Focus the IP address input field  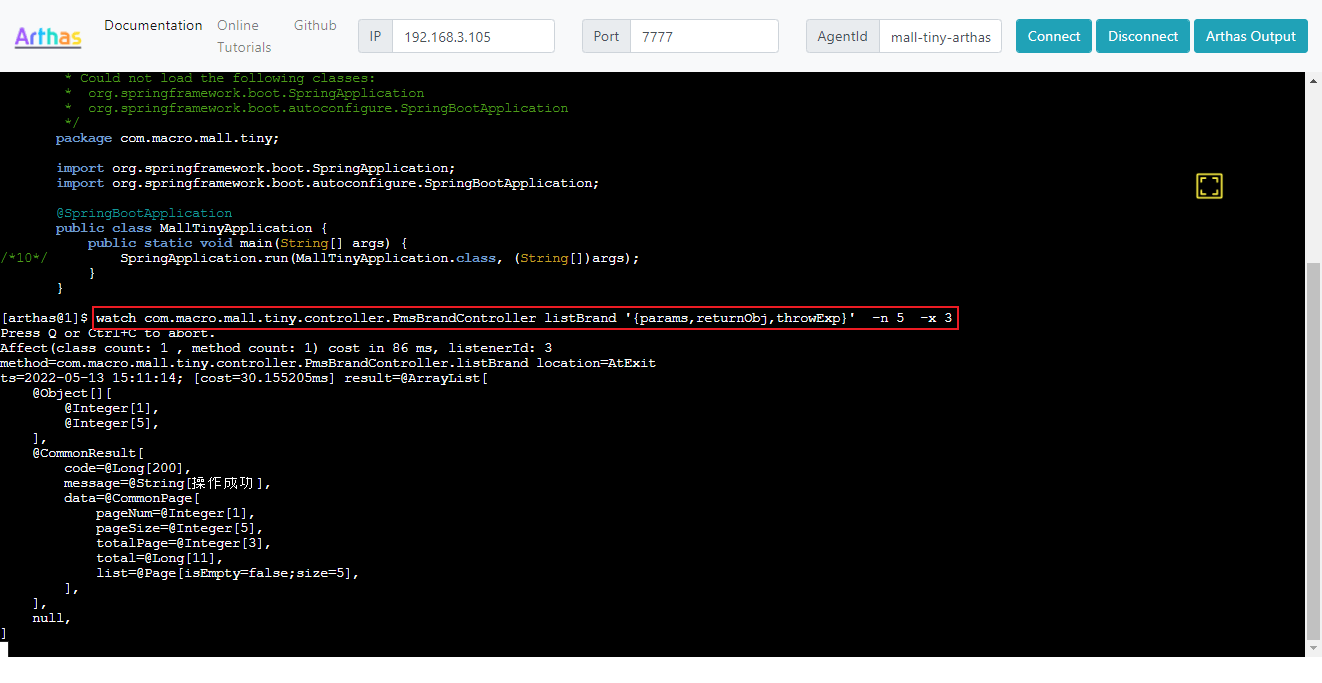(x=473, y=36)
